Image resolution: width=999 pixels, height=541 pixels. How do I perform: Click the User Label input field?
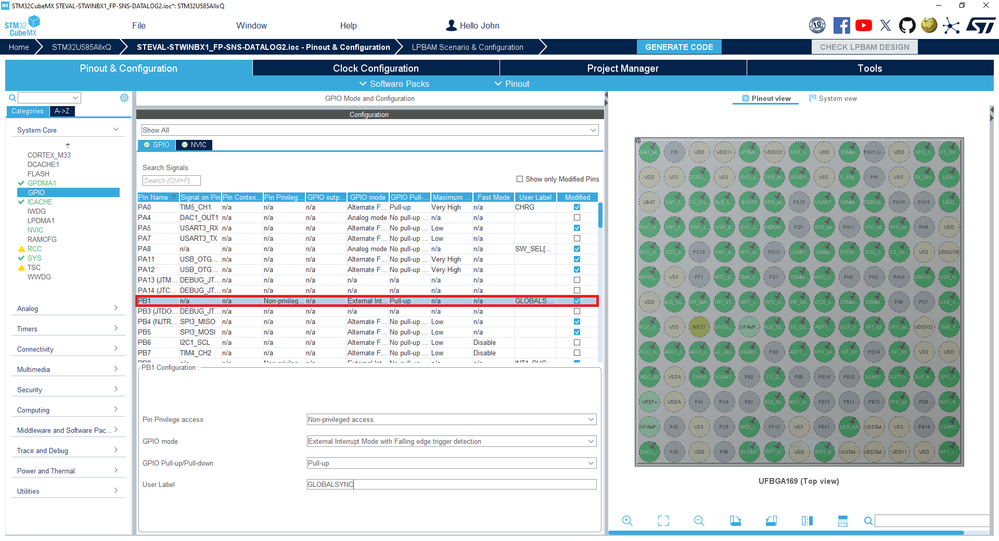(451, 484)
